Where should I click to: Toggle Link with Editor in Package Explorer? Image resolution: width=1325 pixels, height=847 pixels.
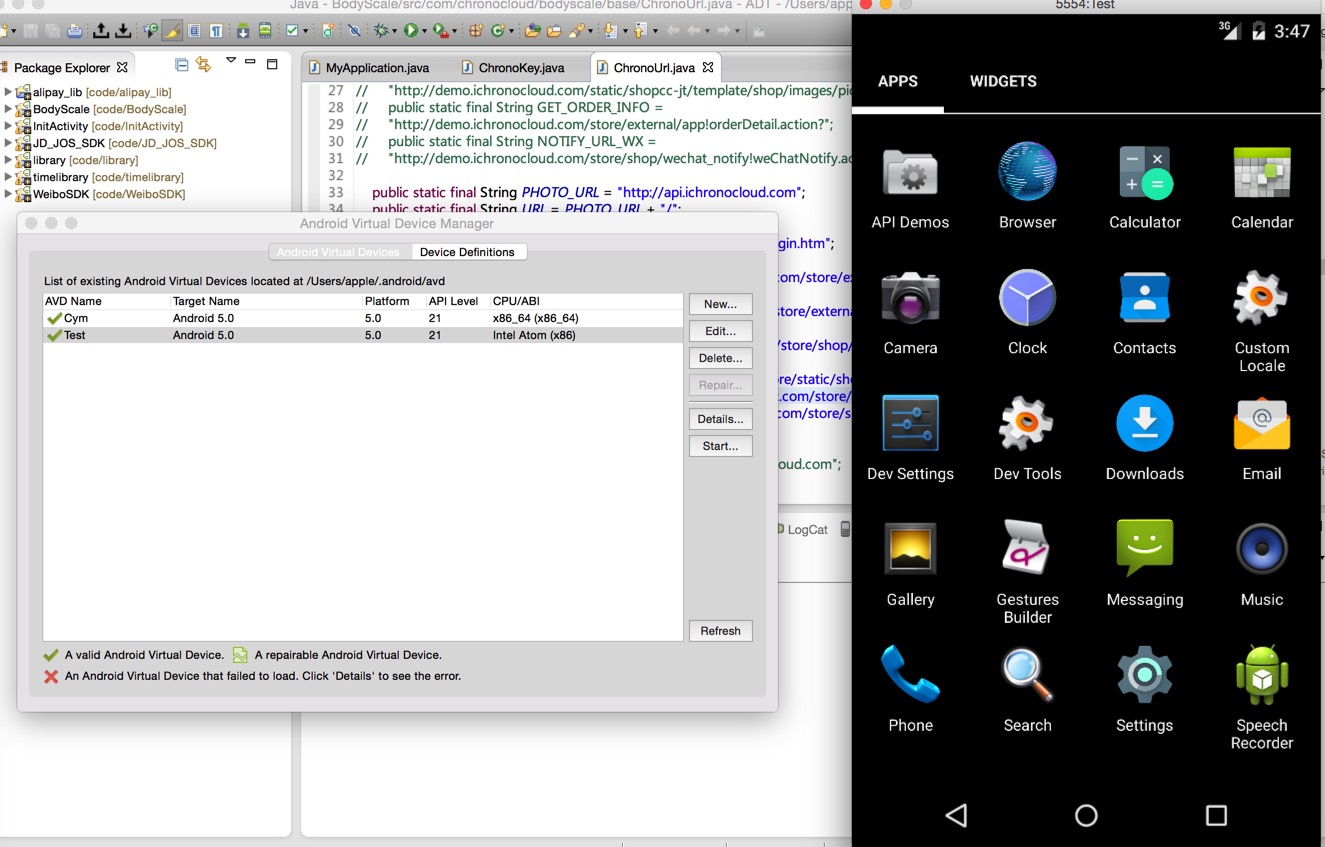[203, 65]
